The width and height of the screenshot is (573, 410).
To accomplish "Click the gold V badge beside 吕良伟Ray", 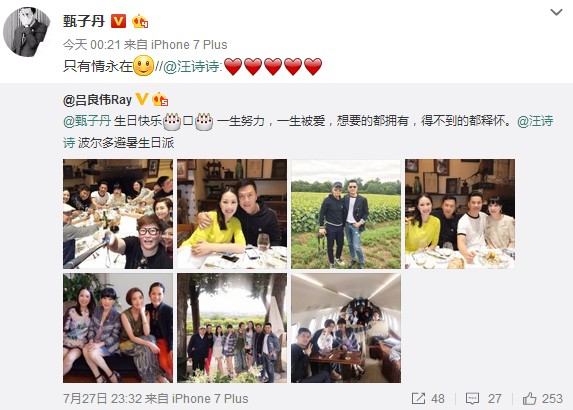I will 142,99.
